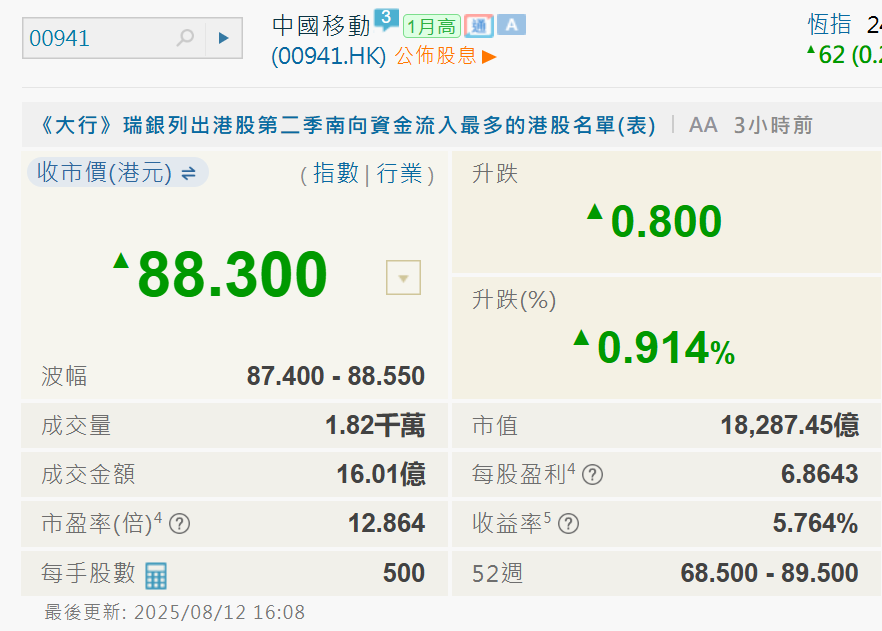Click the 中國移動 stock name
The width and height of the screenshot is (882, 631).
coord(321,26)
